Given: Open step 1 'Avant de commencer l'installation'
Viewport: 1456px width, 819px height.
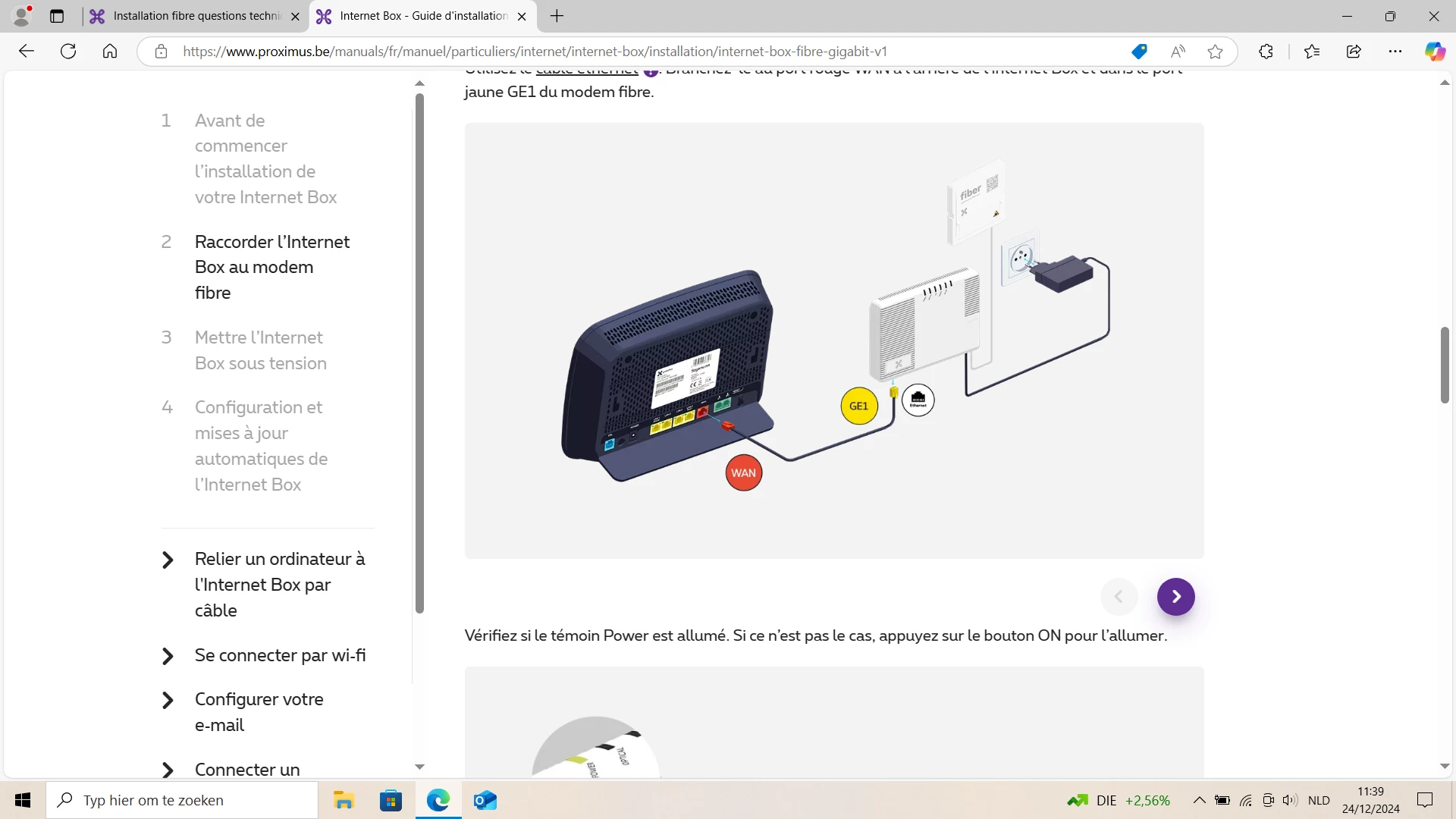Looking at the screenshot, I should [x=265, y=158].
